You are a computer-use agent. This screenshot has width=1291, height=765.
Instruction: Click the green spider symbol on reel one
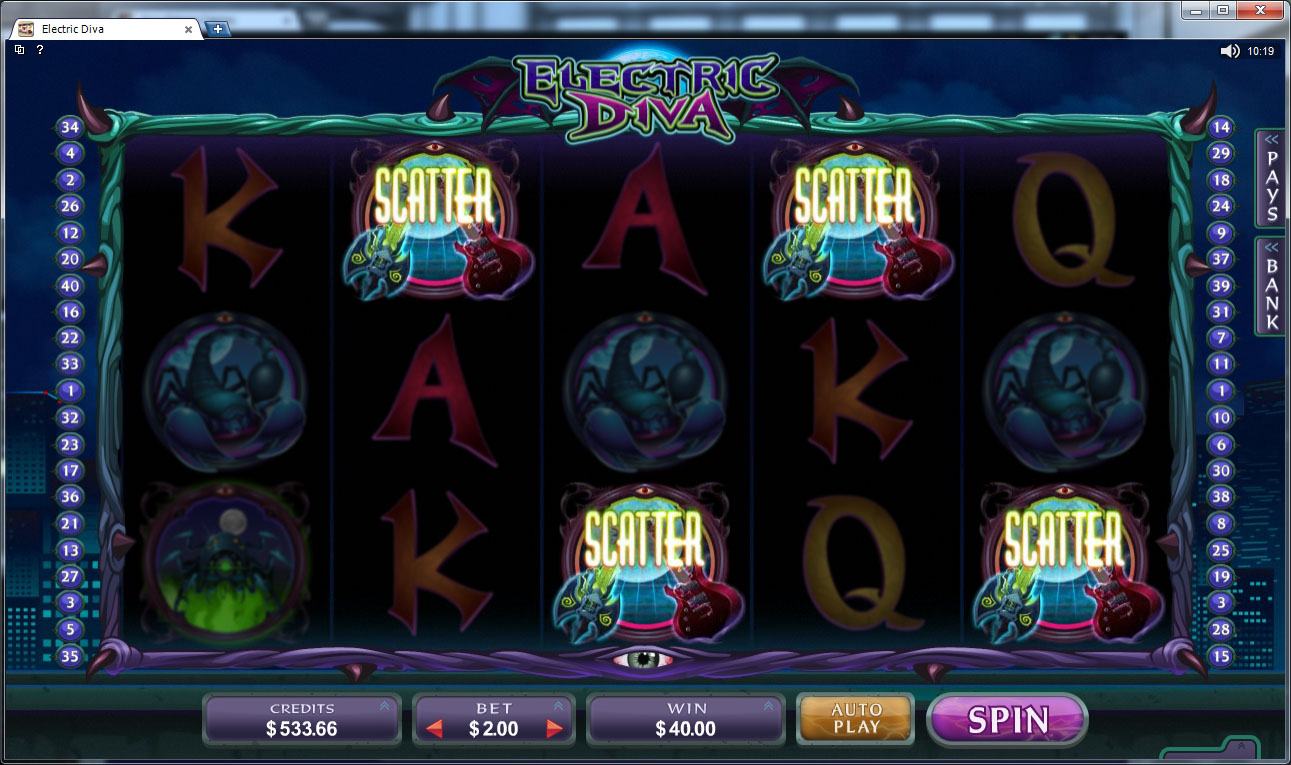[x=228, y=563]
